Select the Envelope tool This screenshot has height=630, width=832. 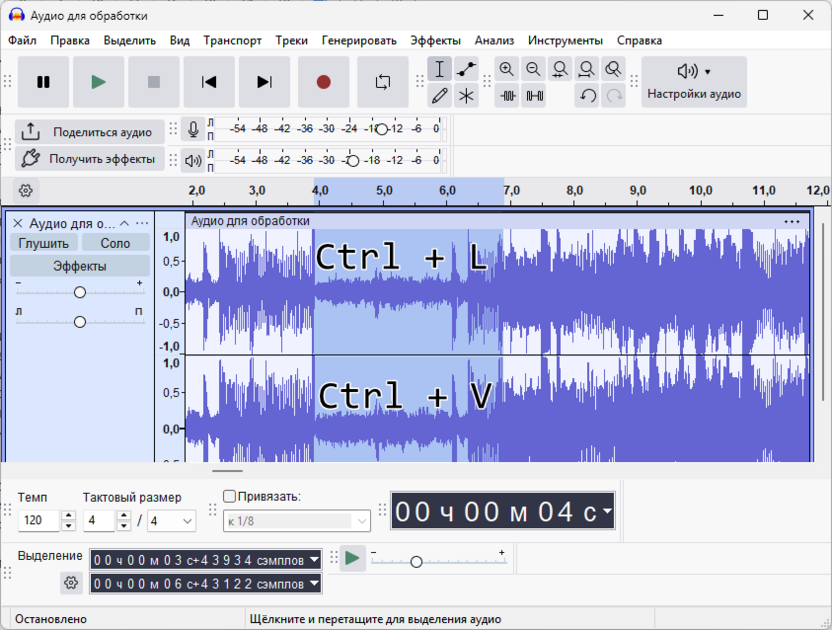(466, 69)
